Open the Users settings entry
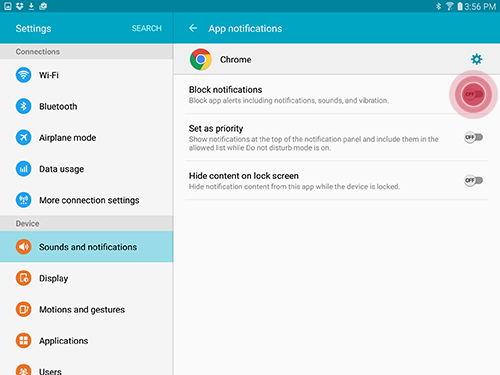This screenshot has height=375, width=500. pyautogui.click(x=87, y=367)
